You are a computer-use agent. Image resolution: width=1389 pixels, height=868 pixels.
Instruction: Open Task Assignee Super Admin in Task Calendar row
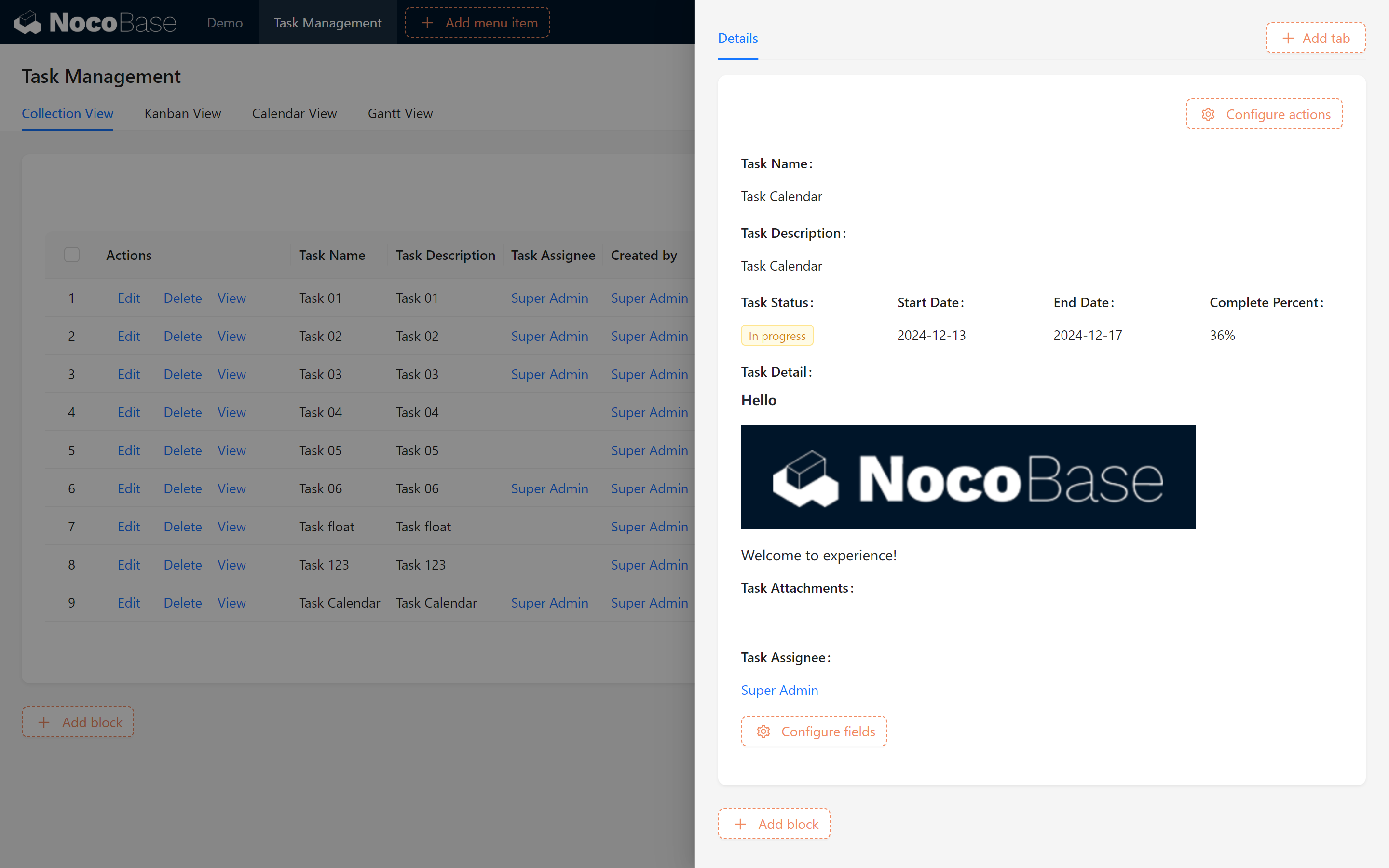point(549,603)
